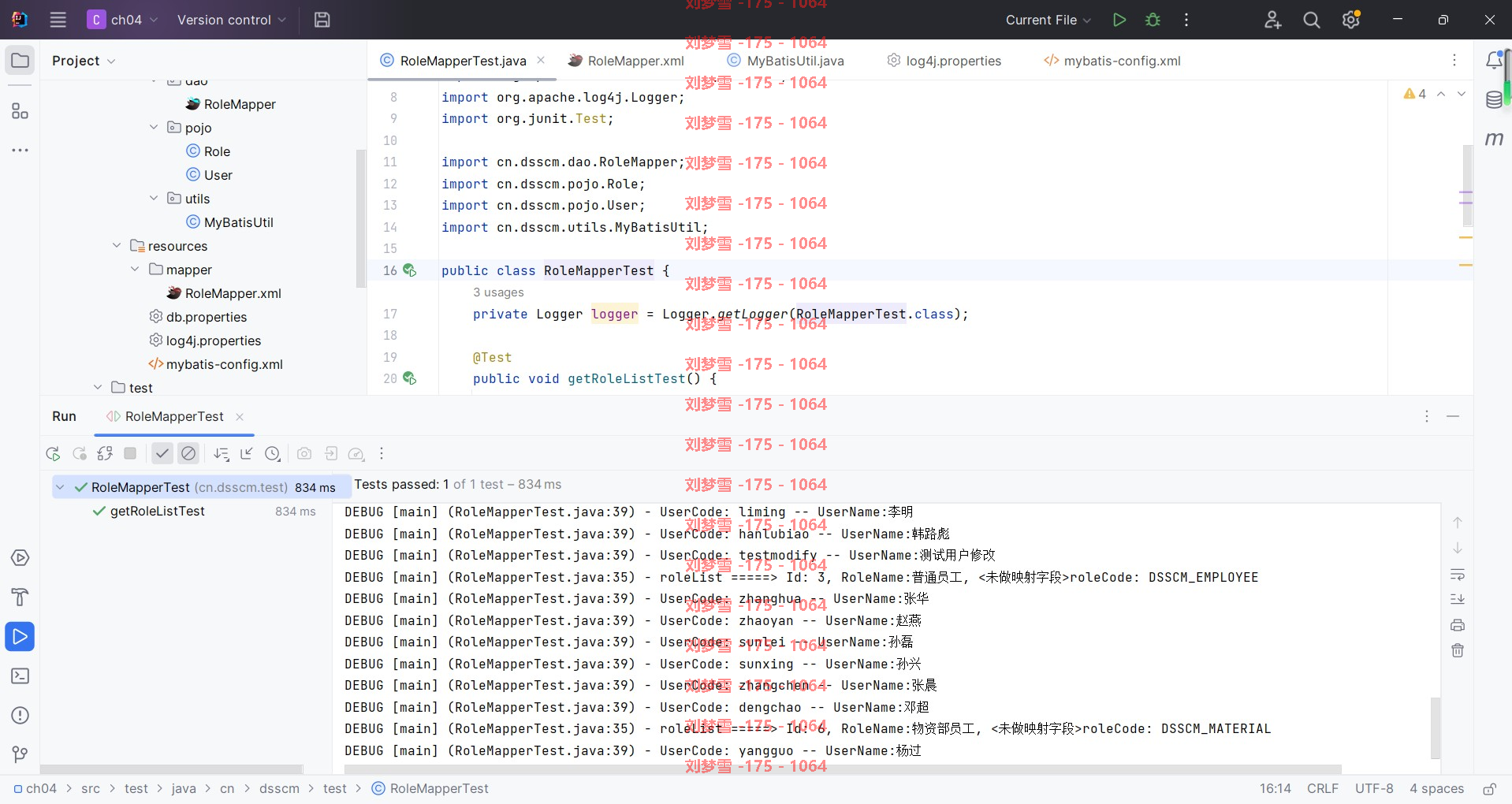Toggle scroll to end of console

(1458, 600)
